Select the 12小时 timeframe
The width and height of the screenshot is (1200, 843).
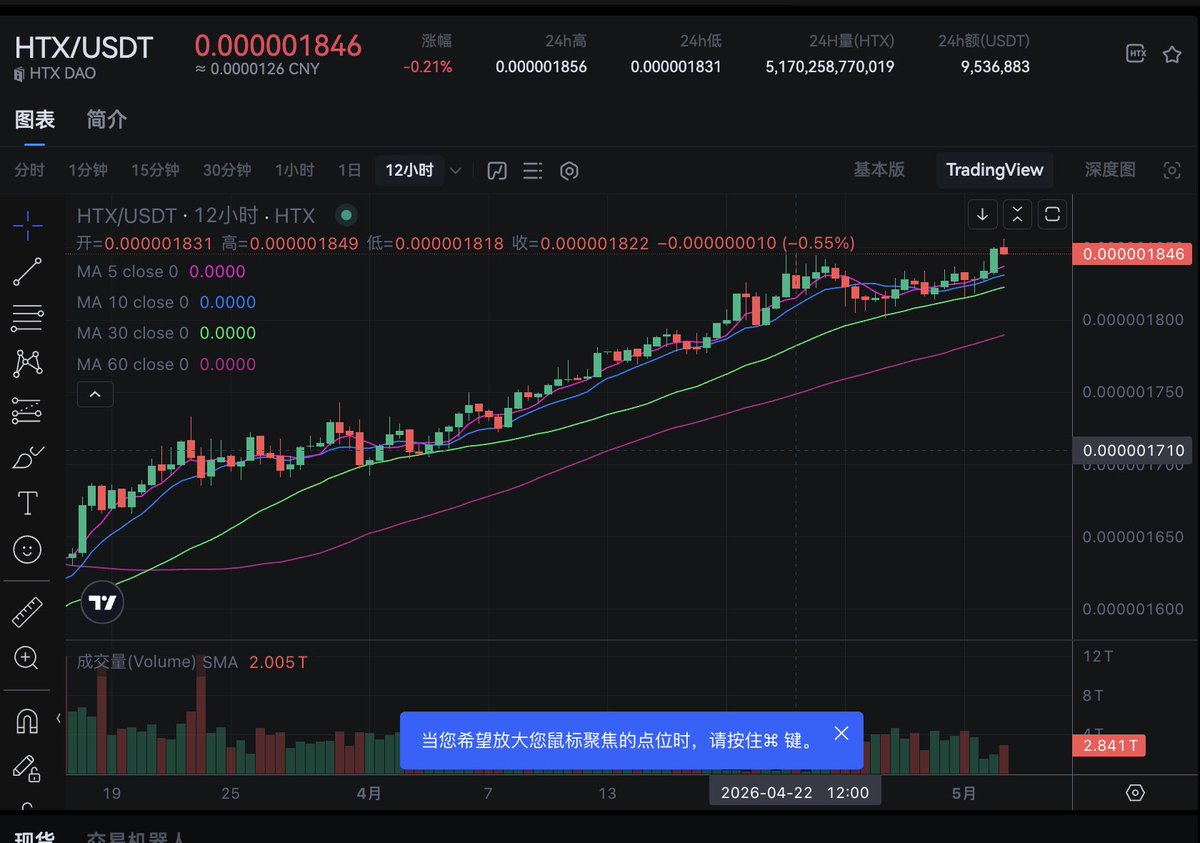410,170
